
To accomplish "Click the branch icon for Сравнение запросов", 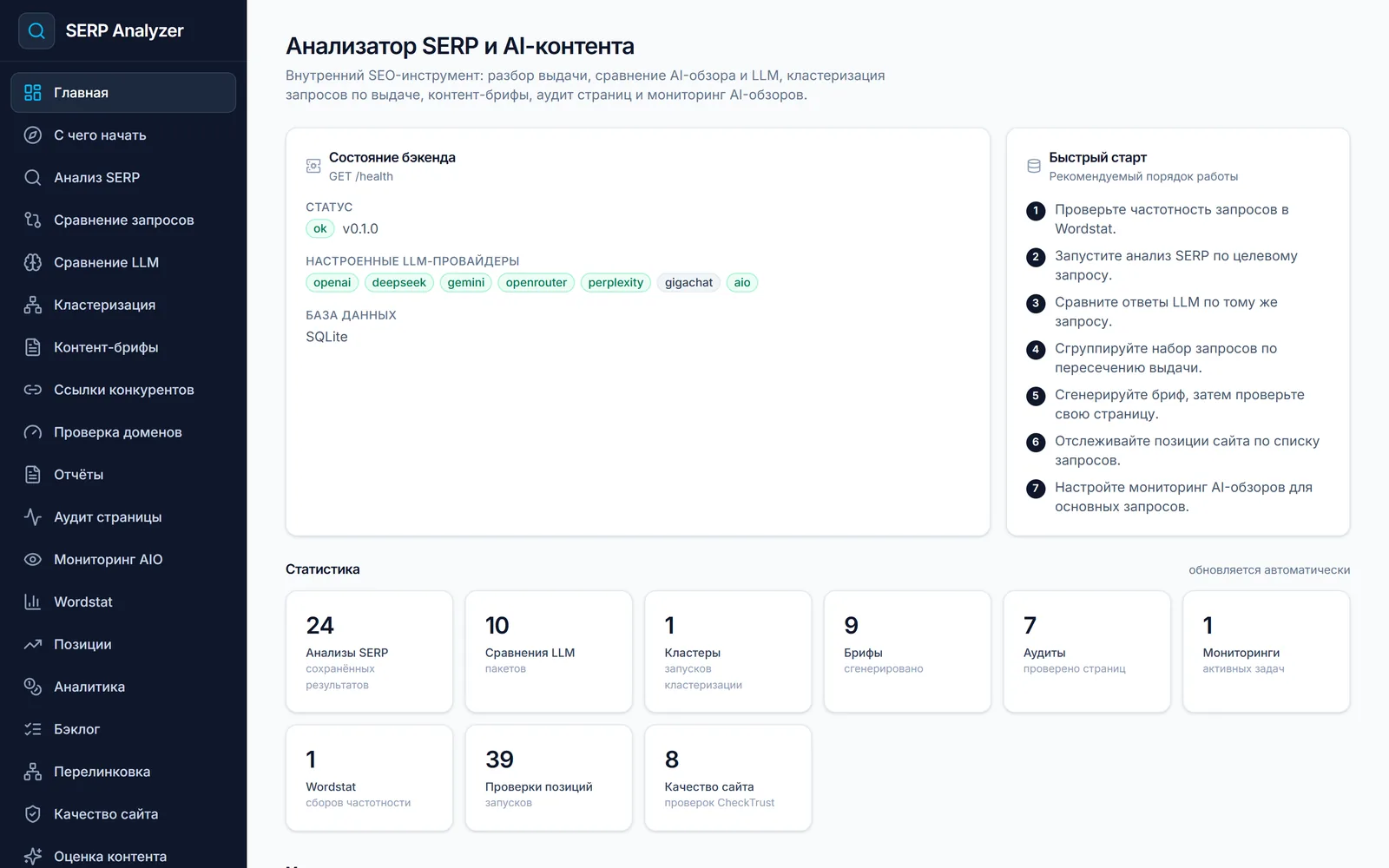I will pyautogui.click(x=33, y=220).
